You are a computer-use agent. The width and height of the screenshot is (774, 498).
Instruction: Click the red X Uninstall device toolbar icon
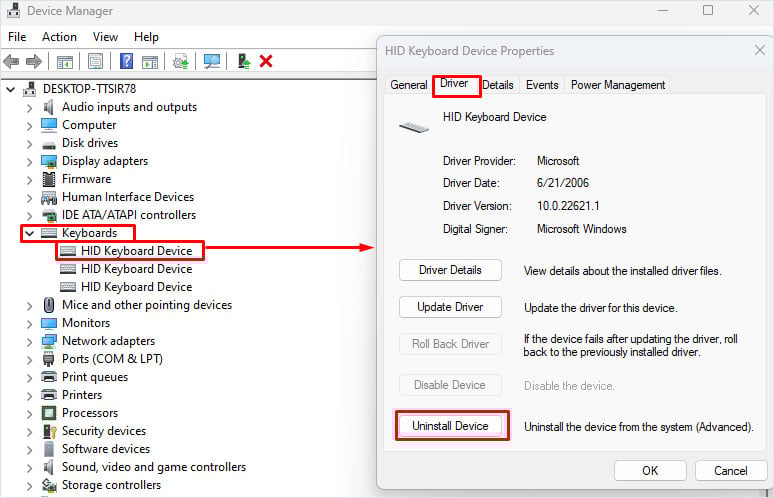266,61
